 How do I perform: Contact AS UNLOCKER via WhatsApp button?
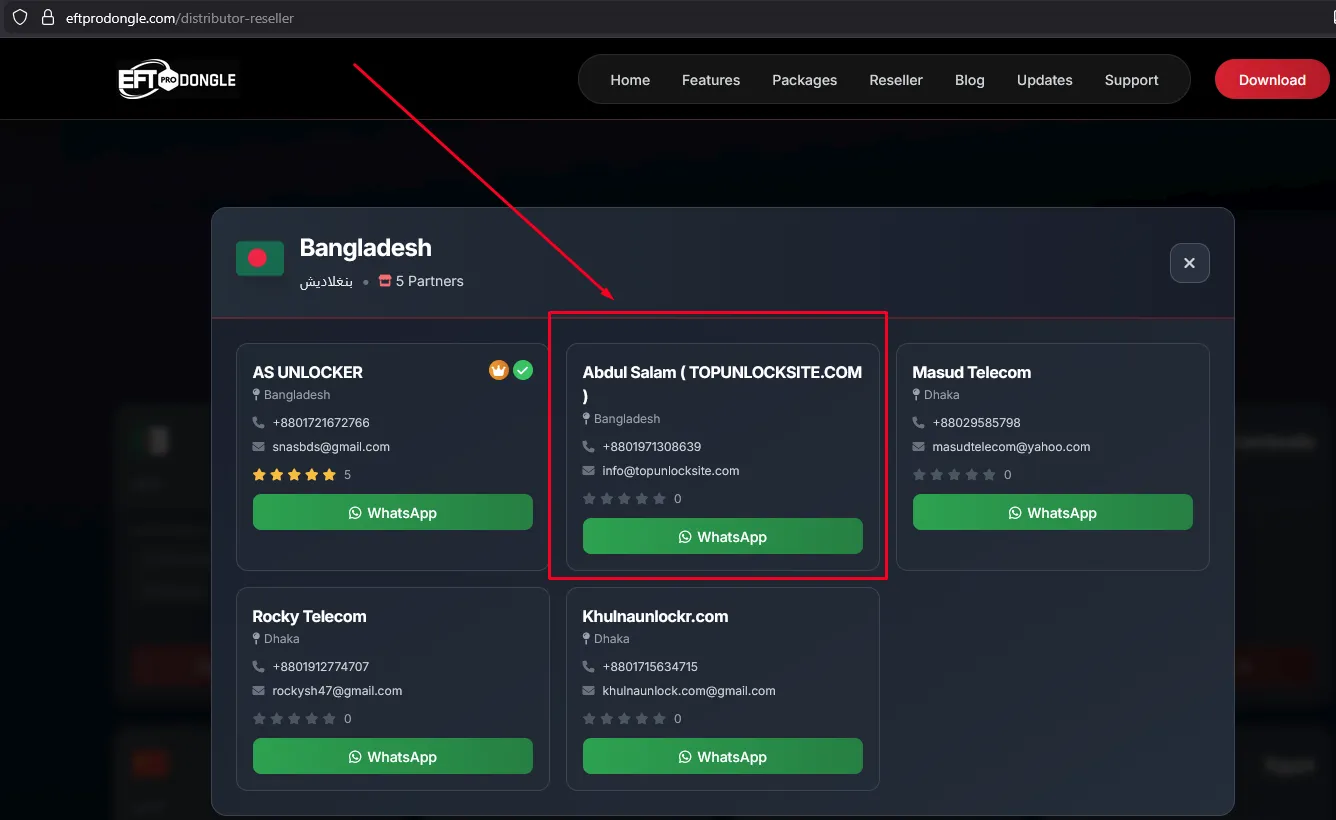pos(392,513)
